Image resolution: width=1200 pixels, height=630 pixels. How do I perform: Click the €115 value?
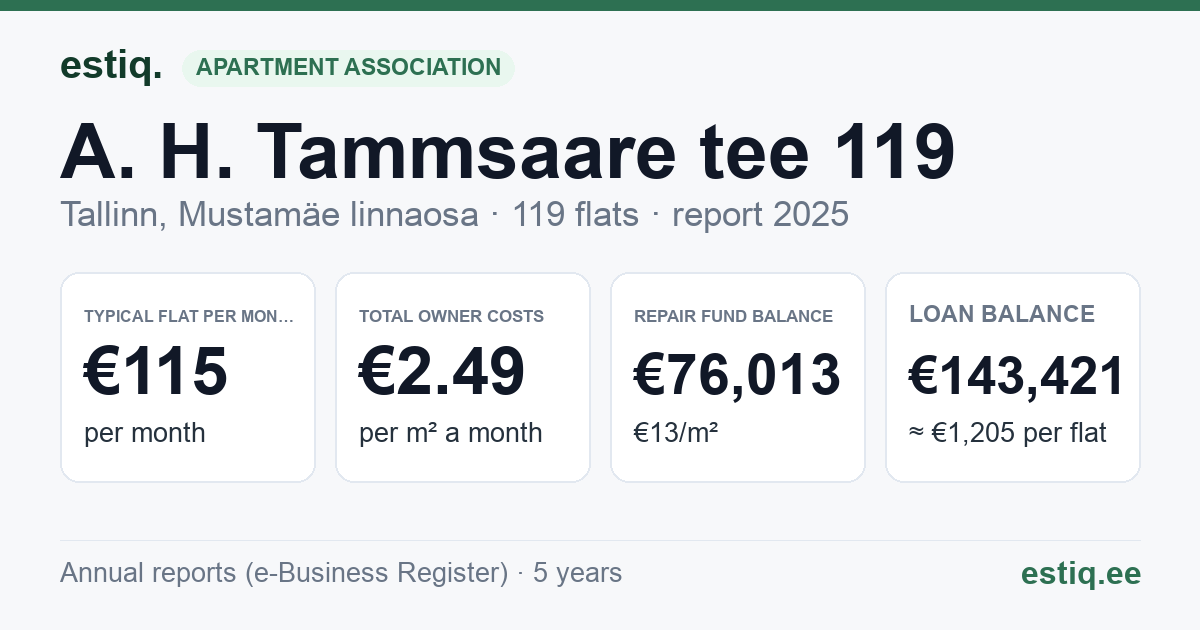tap(156, 373)
